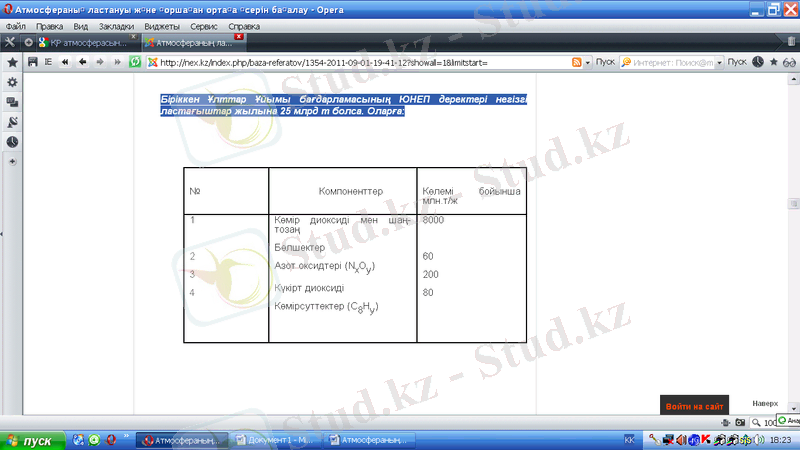Click the clock icon on the right toolbar
This screenshot has width=800, height=450.
(x=758, y=62)
